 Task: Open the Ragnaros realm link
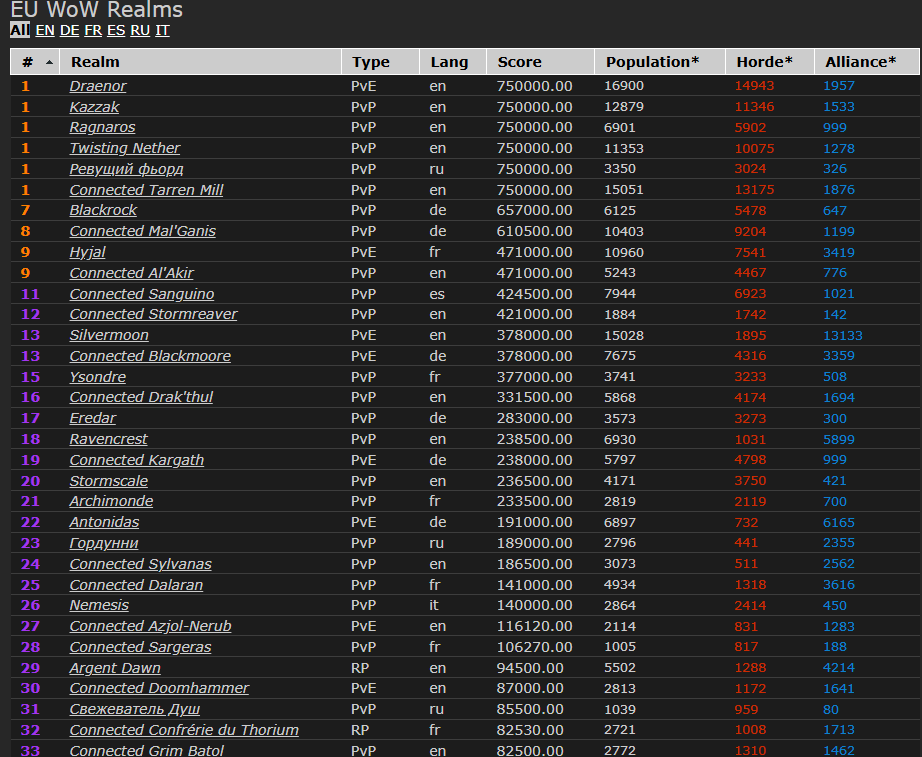(x=102, y=128)
